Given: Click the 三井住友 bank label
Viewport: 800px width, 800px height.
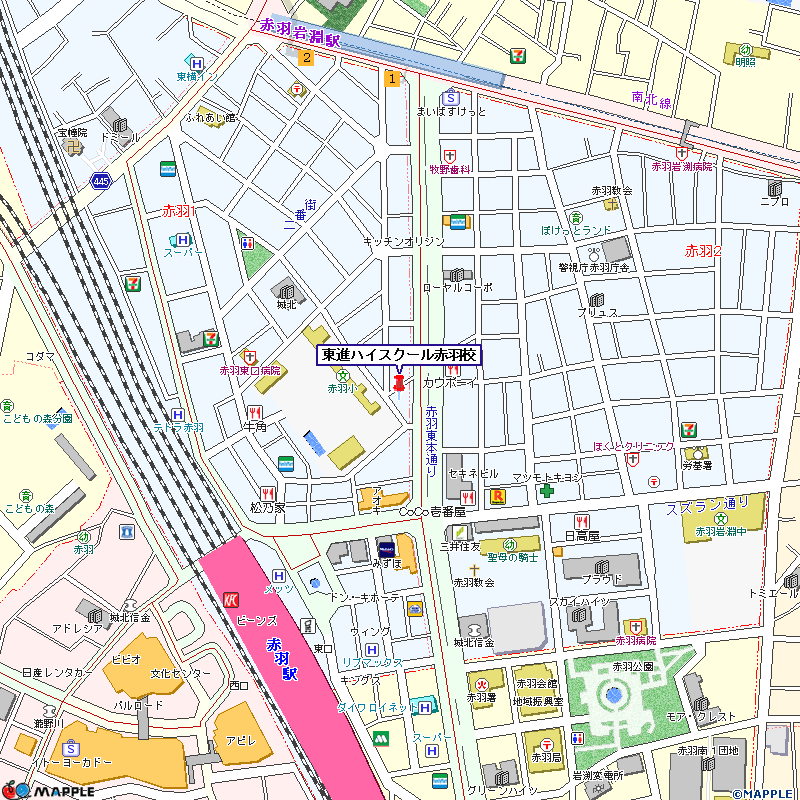Looking at the screenshot, I should click(x=460, y=546).
